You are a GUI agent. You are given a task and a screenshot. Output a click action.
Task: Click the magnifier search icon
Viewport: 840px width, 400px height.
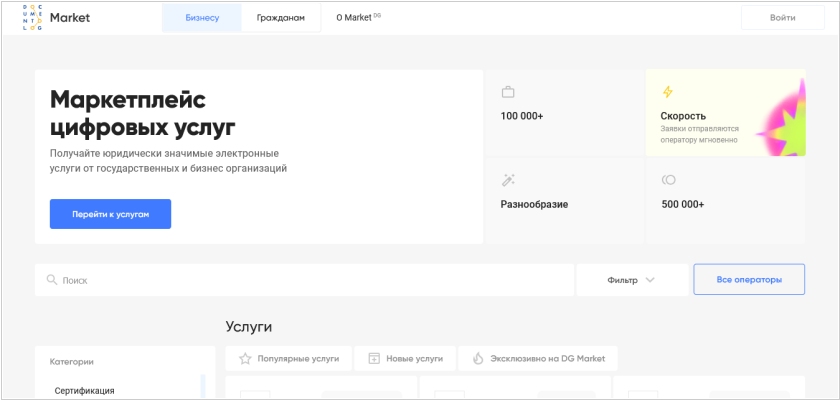point(52,280)
